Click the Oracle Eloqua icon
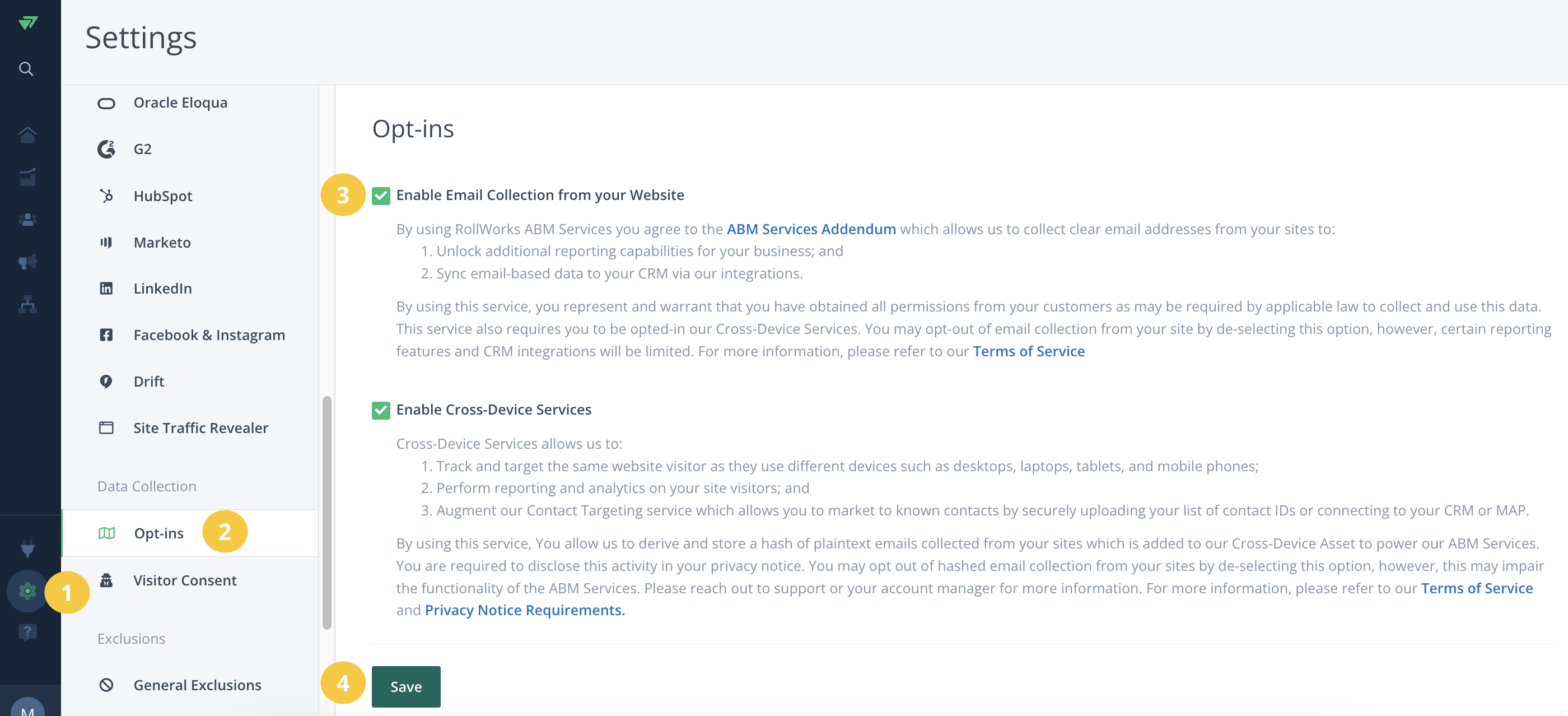Viewport: 1568px width, 716px height. coord(106,103)
